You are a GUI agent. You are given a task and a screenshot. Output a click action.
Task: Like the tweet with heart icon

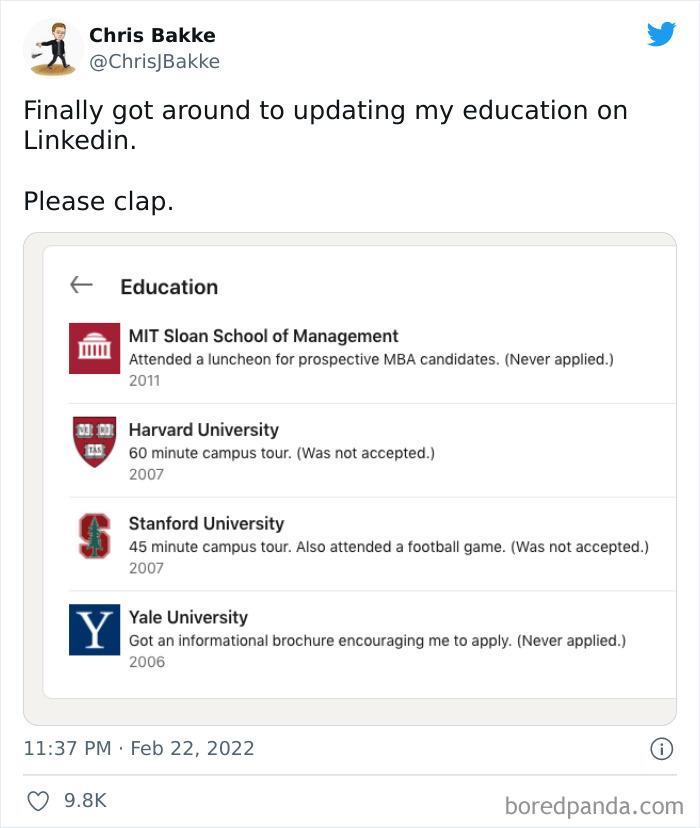click(x=38, y=801)
